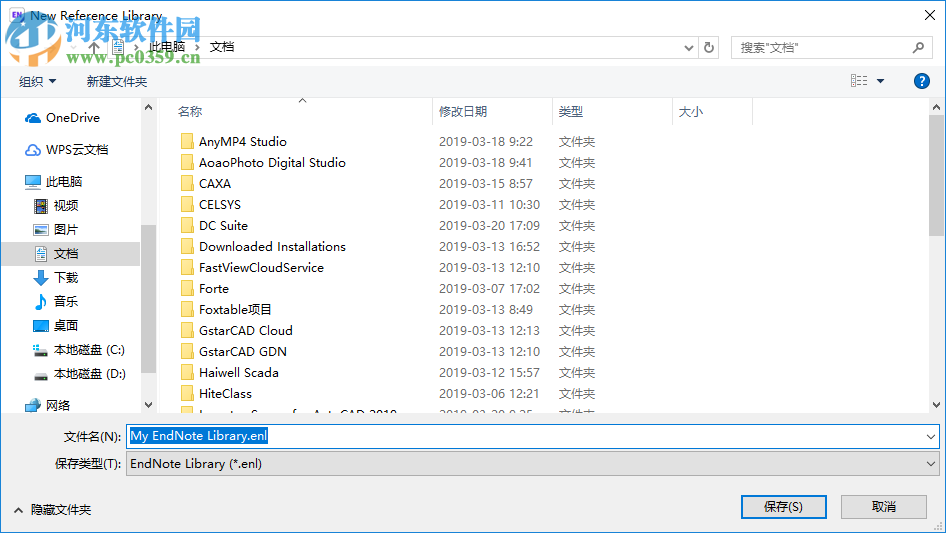Open the address bar history dropdown

point(688,48)
